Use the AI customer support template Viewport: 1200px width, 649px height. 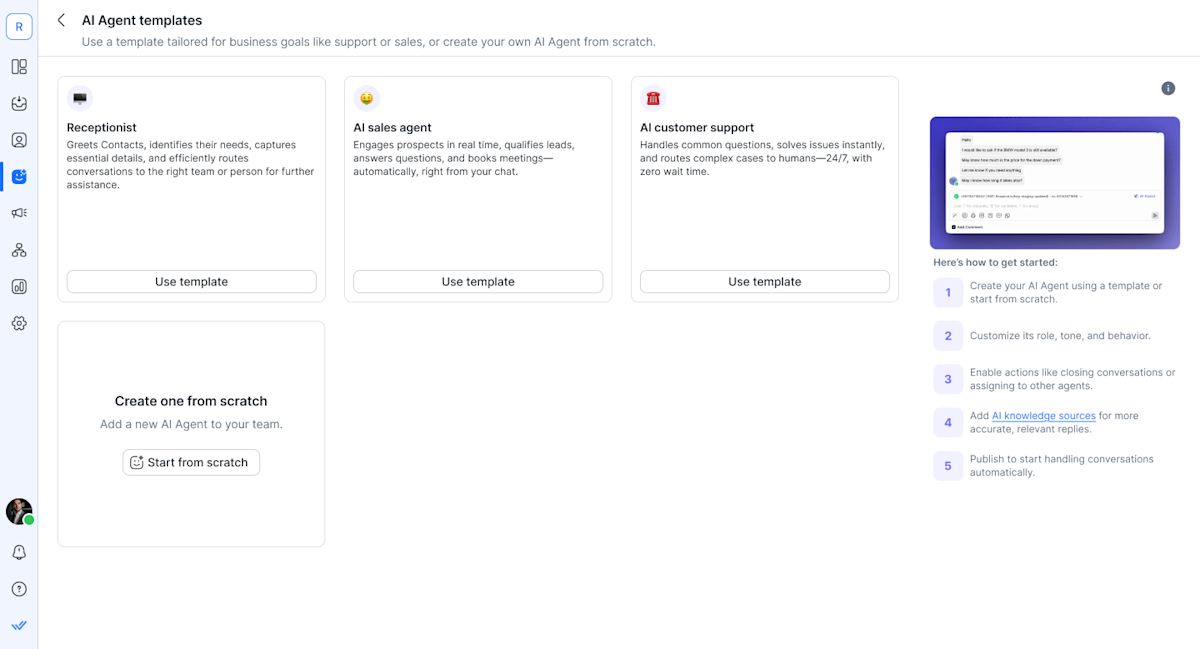click(x=763, y=281)
